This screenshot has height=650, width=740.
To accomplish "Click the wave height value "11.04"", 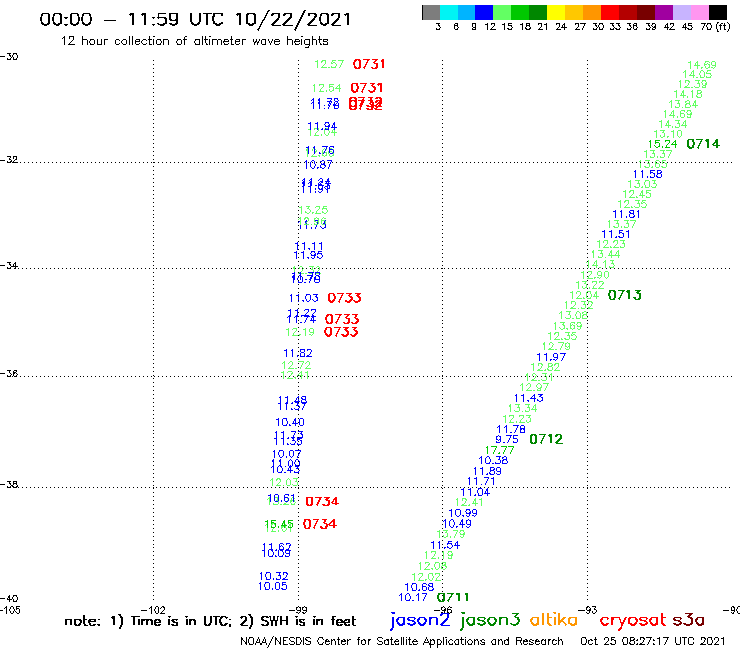I will click(x=475, y=492).
